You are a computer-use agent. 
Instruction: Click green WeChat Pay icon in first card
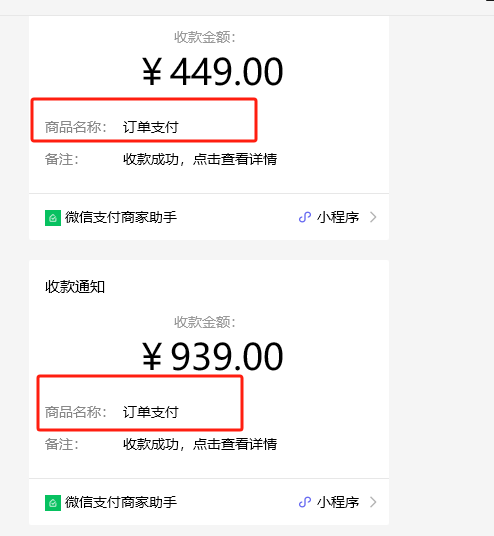coord(53,218)
